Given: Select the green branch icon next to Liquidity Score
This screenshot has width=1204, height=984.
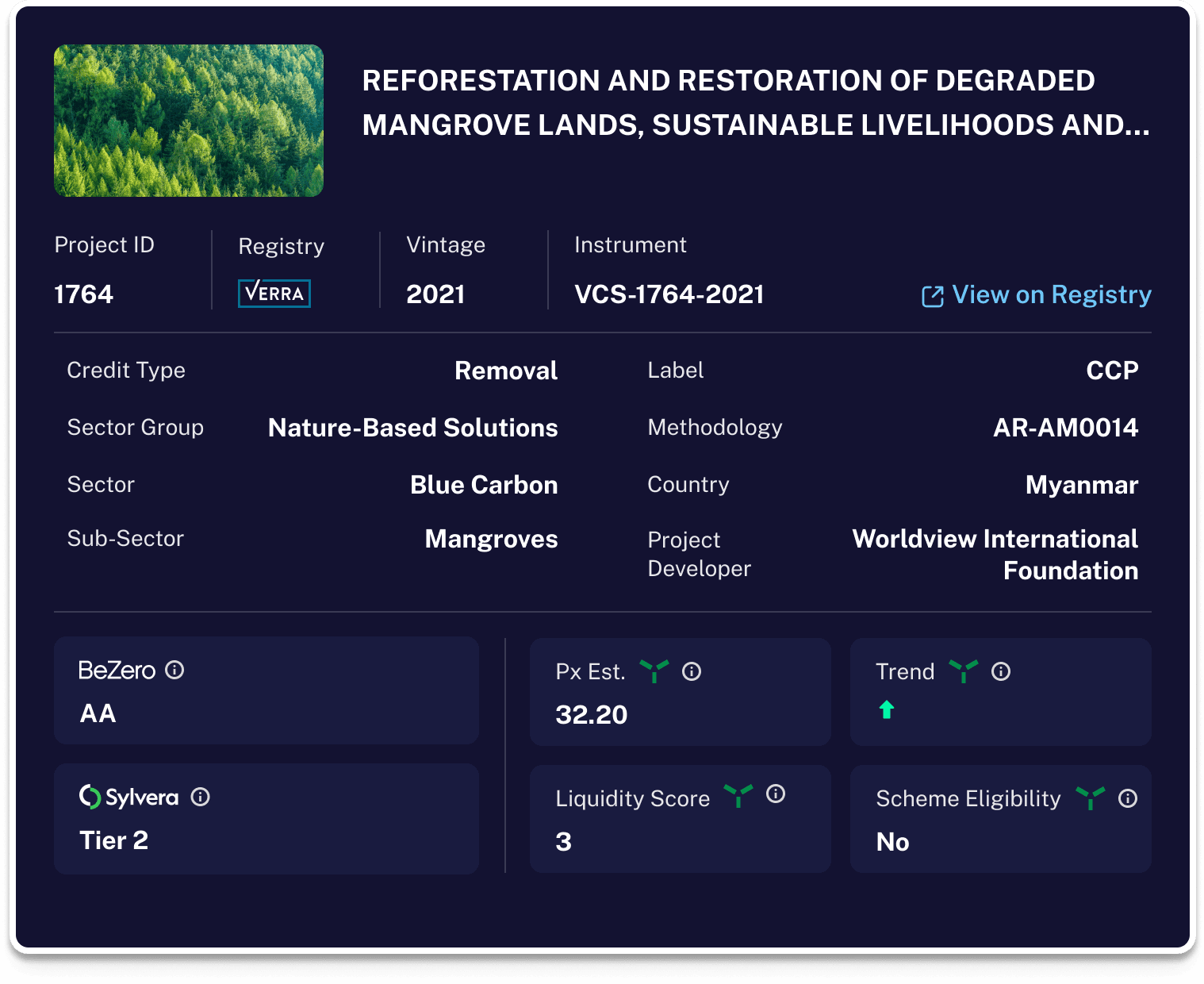Looking at the screenshot, I should (x=738, y=798).
